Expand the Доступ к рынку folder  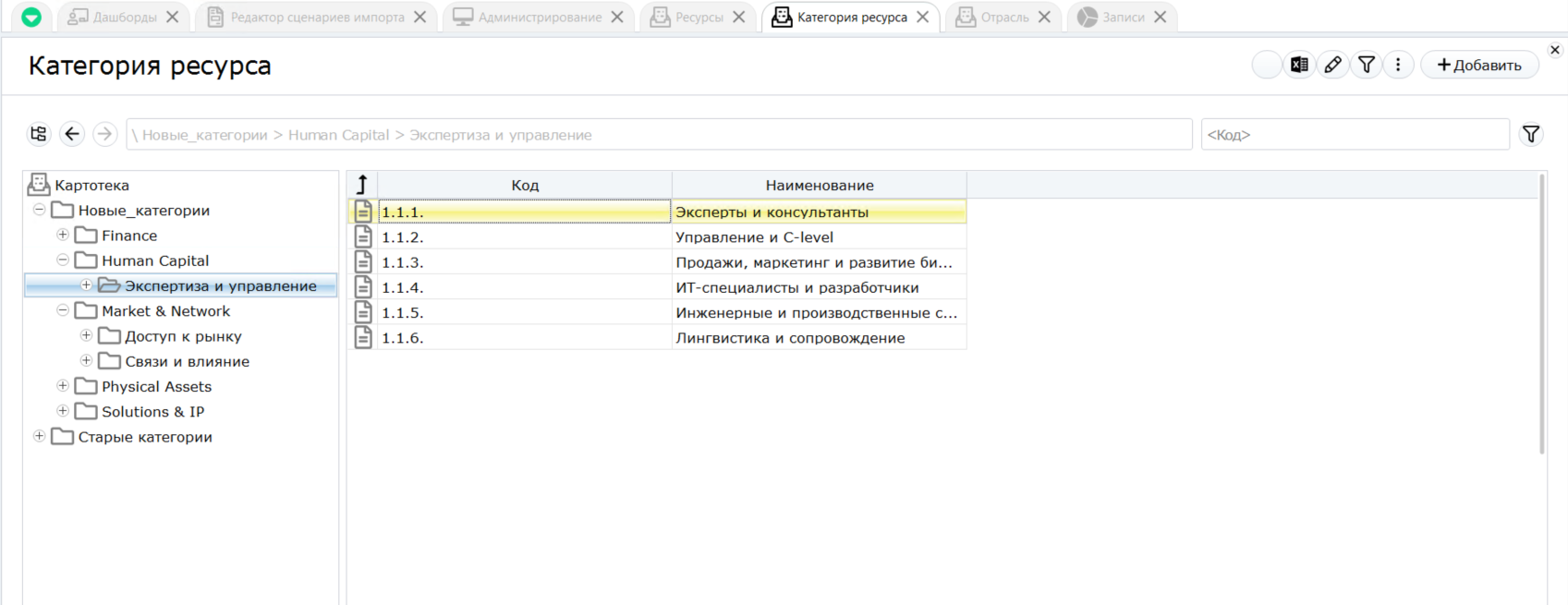[86, 335]
